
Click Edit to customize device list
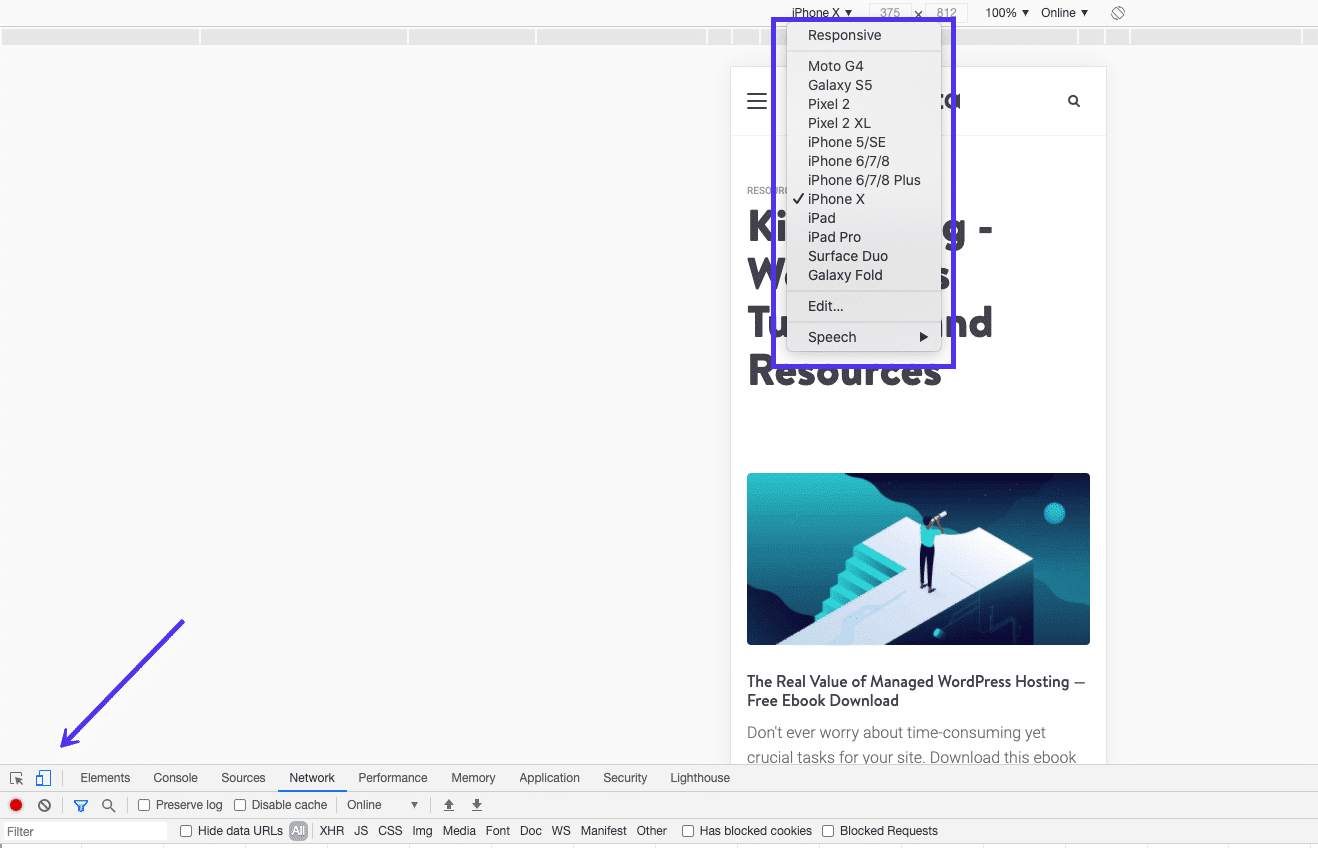(825, 306)
